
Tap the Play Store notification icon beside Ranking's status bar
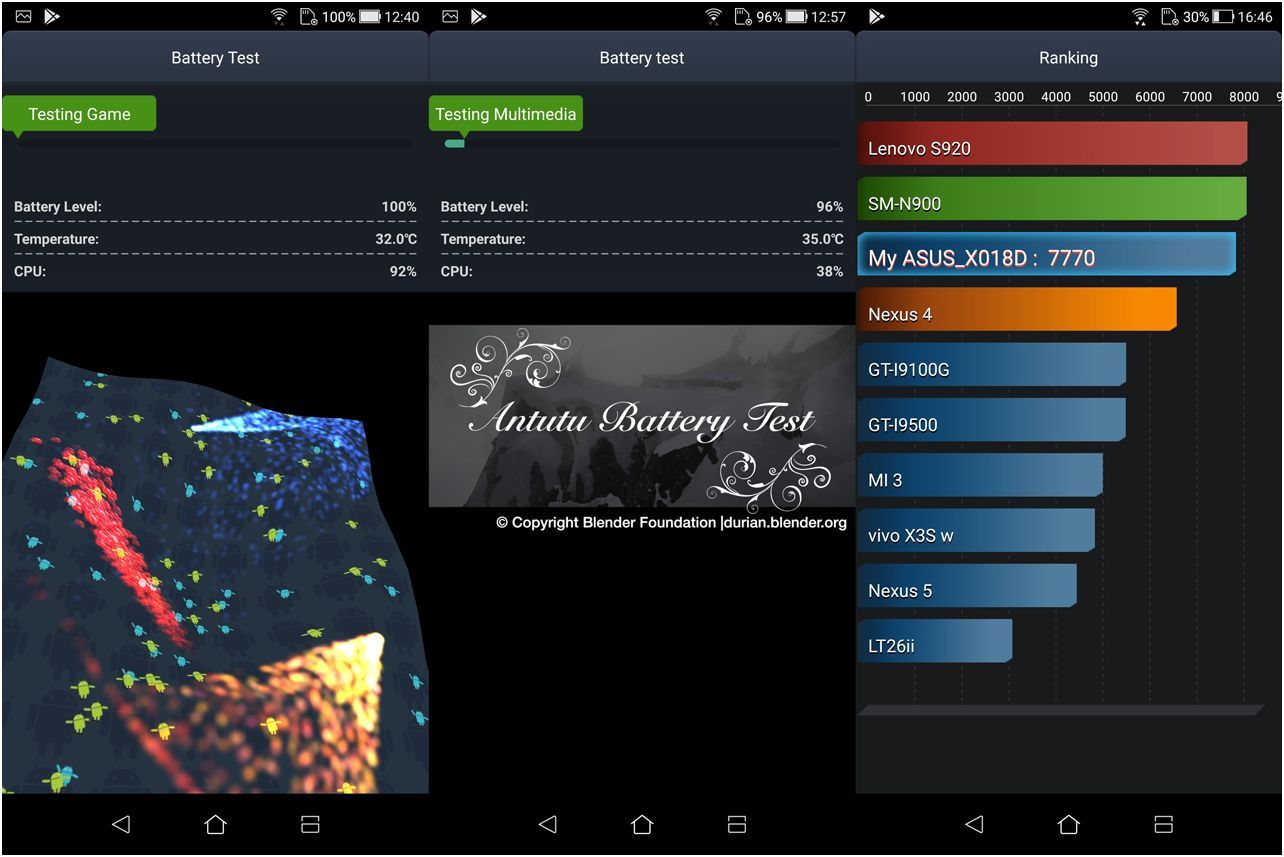click(x=877, y=17)
